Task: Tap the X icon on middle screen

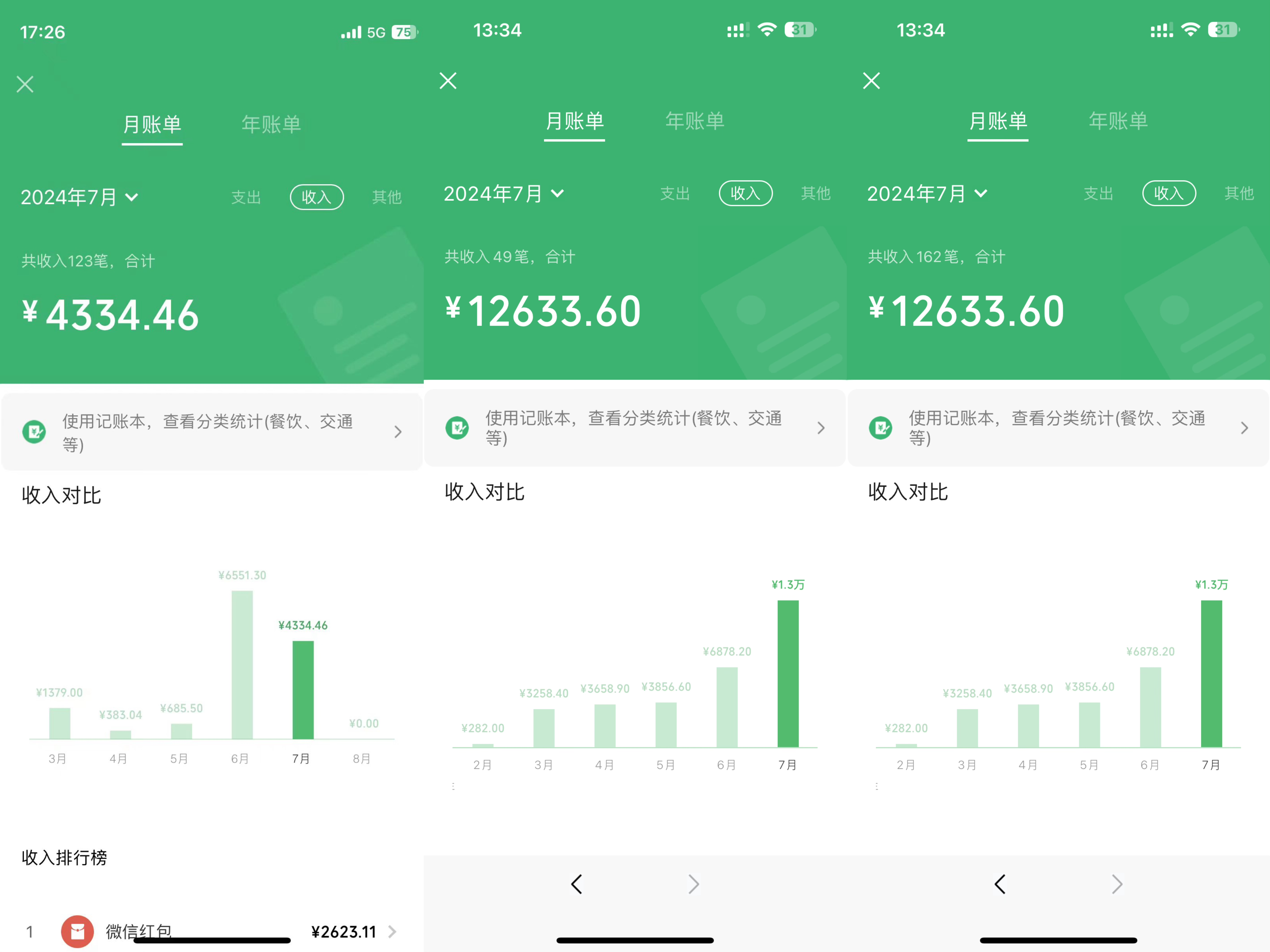Action: click(448, 81)
